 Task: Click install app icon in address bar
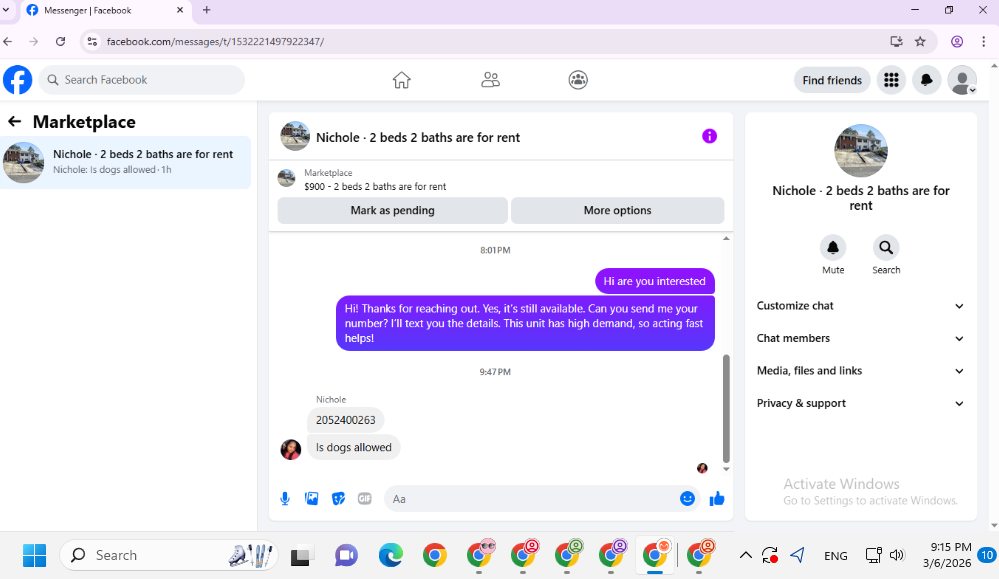pyautogui.click(x=896, y=41)
